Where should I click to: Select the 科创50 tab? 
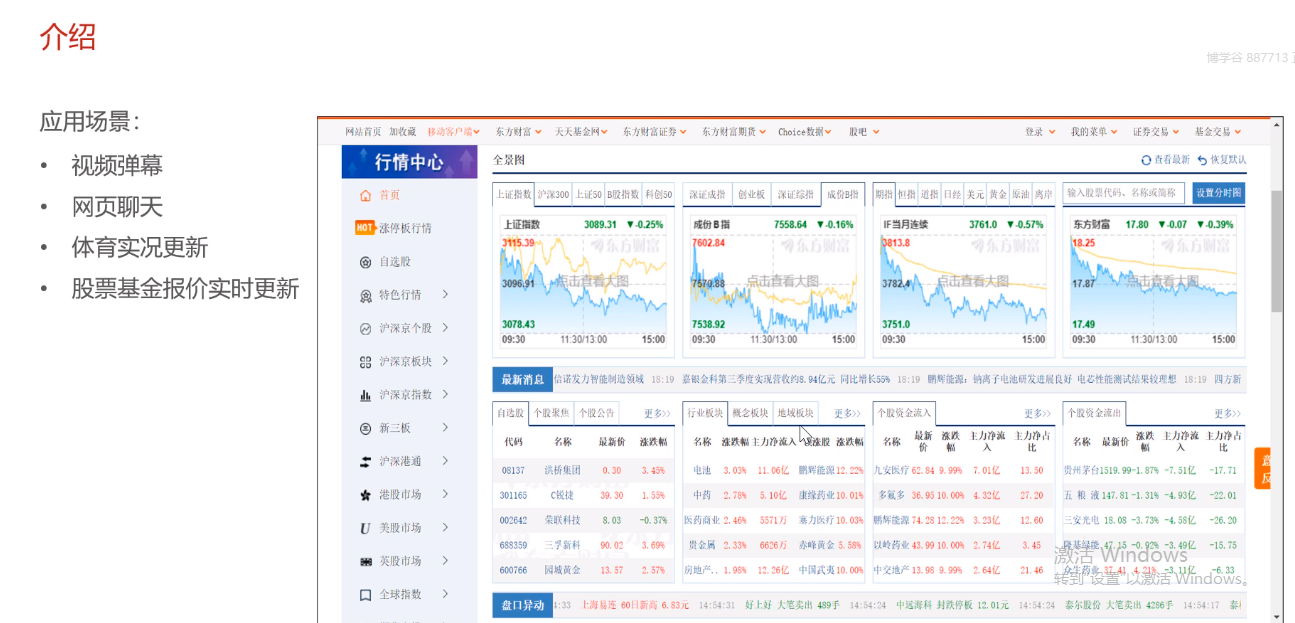tap(659, 194)
